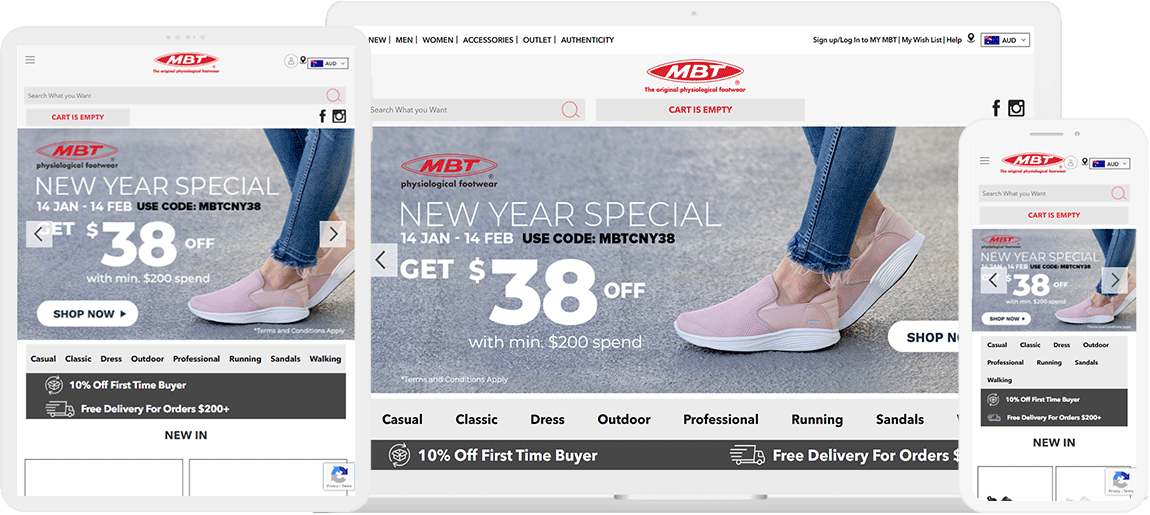Click SHOP NOW button on phone banner
This screenshot has height=515, width=1150.
pos(1005,319)
